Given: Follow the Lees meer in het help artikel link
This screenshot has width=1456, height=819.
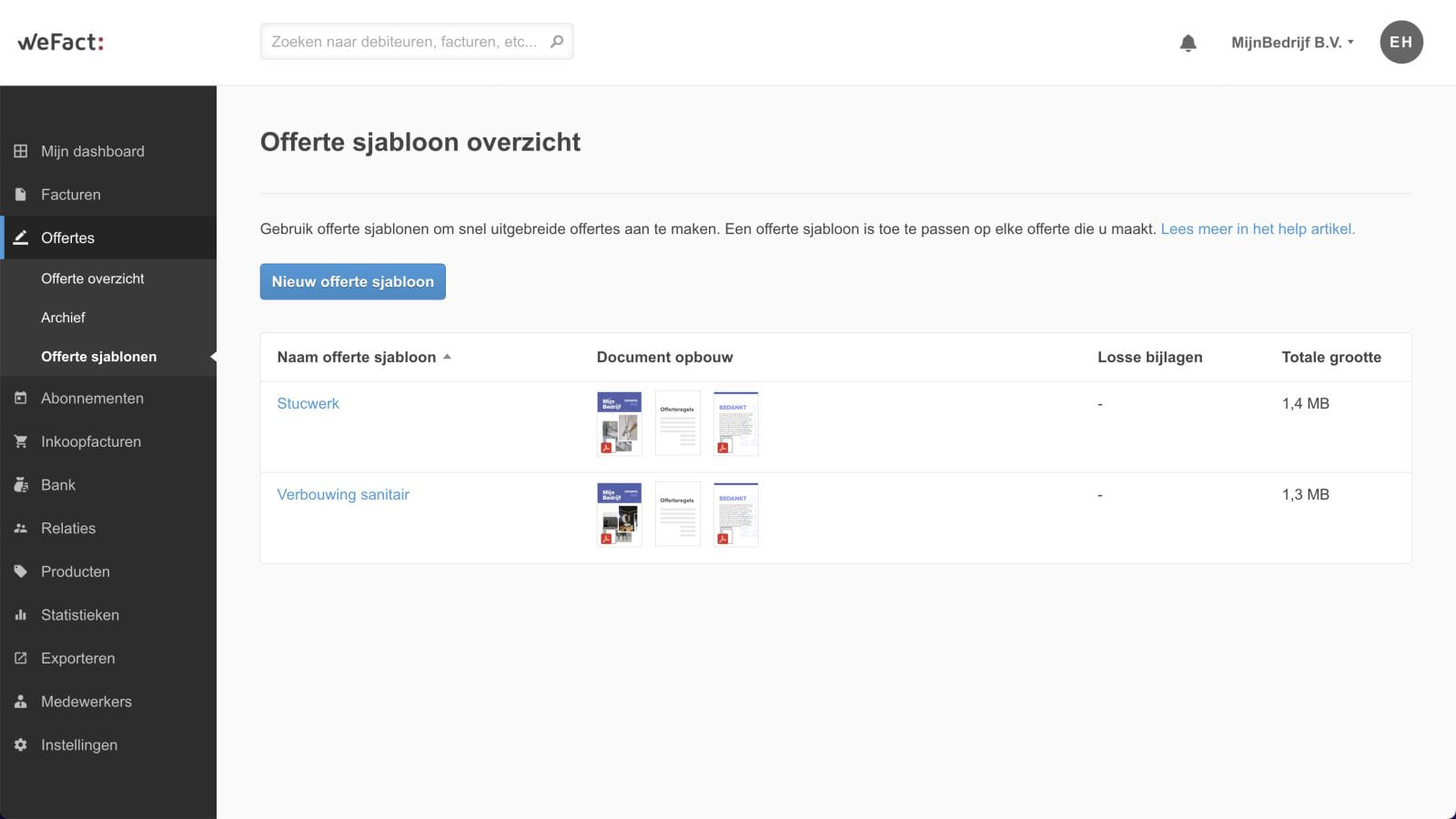Looking at the screenshot, I should (x=1257, y=228).
